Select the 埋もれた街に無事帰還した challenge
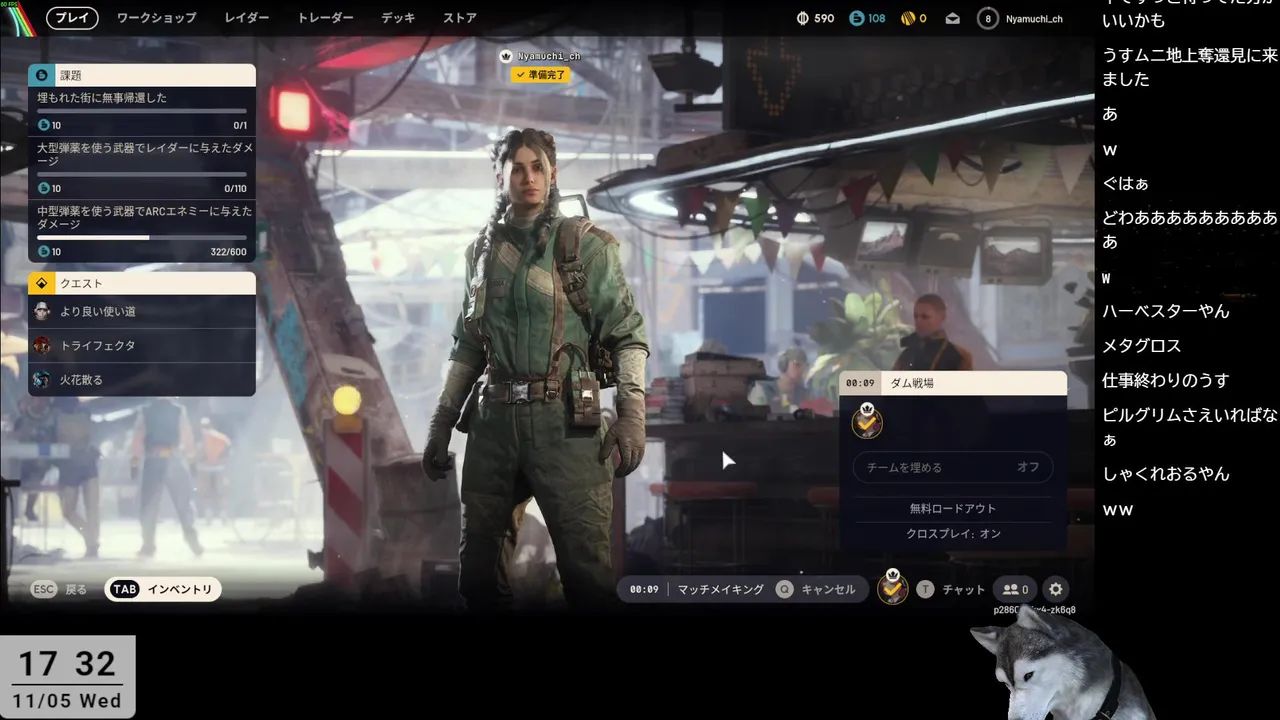This screenshot has height=720, width=1280. pos(102,98)
